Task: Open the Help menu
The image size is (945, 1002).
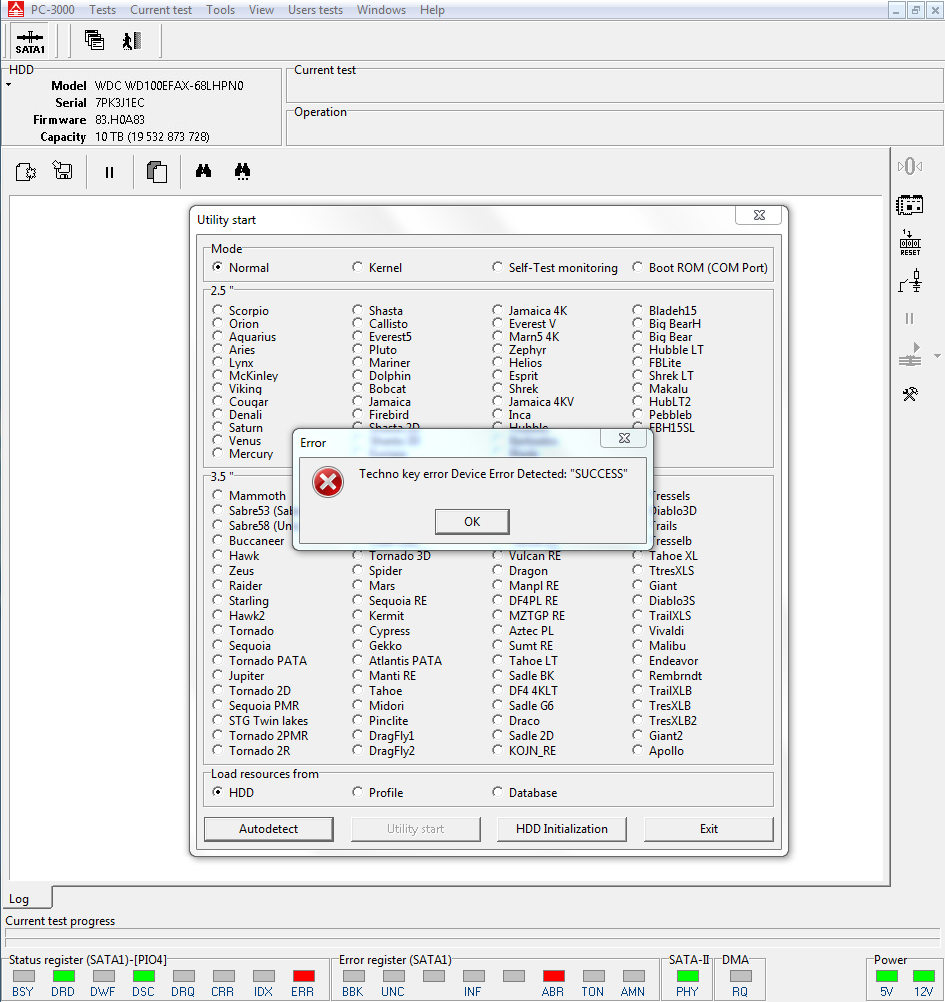Action: (432, 10)
